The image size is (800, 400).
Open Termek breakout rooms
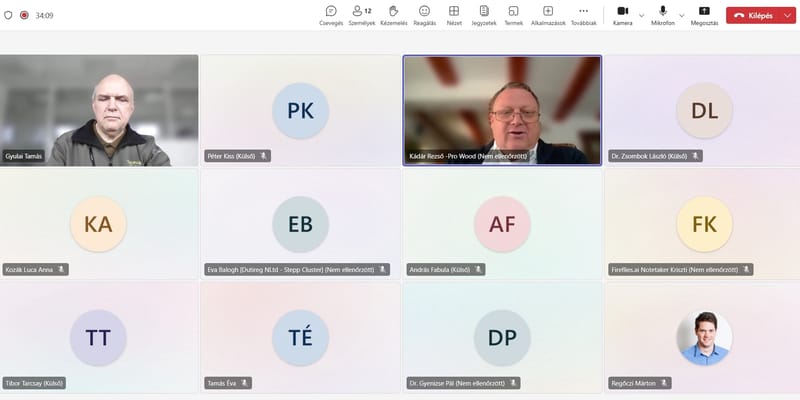pyautogui.click(x=513, y=15)
